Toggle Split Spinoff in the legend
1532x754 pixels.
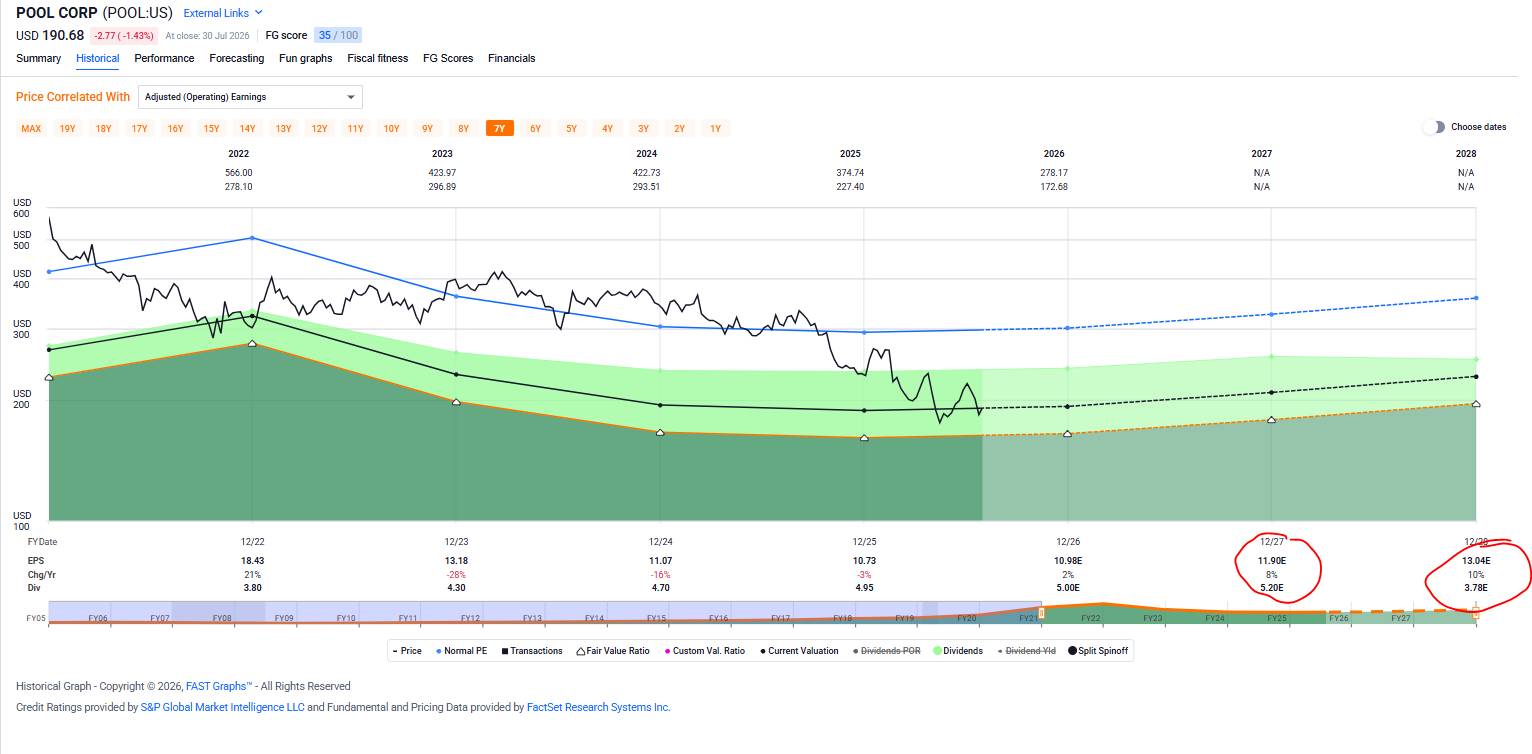(x=1098, y=651)
